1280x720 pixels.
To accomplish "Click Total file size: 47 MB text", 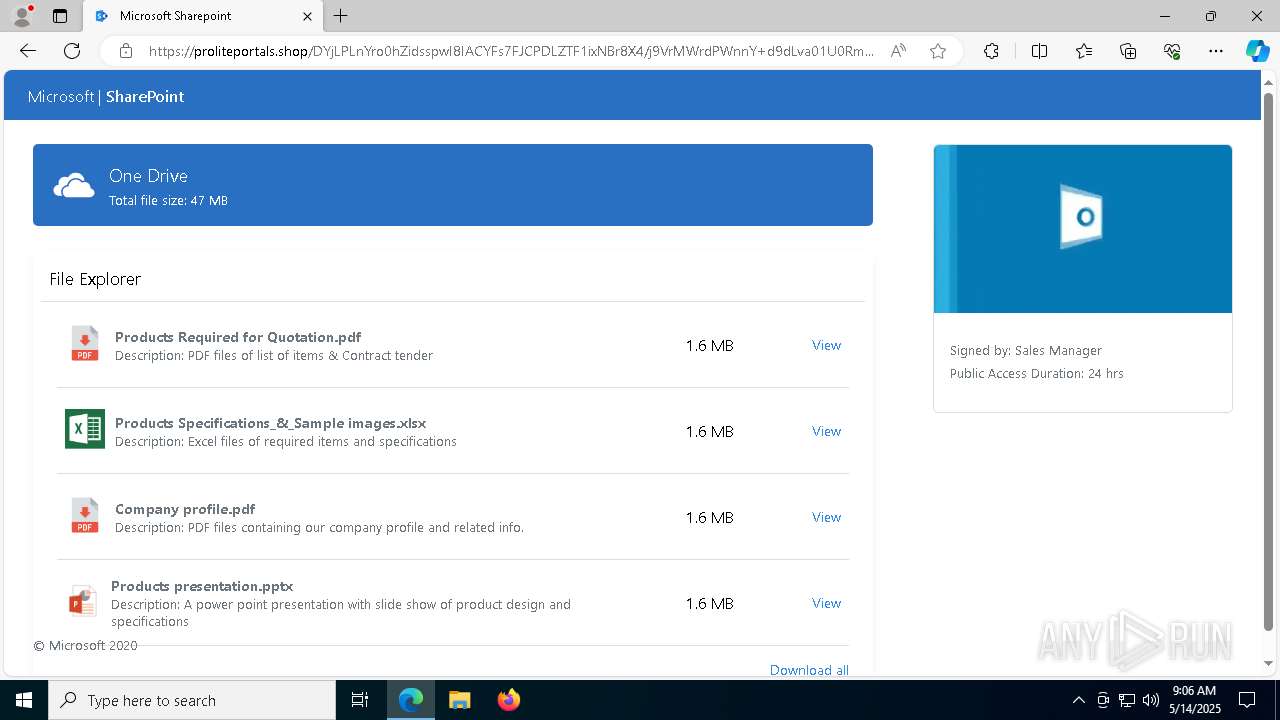I will [168, 201].
